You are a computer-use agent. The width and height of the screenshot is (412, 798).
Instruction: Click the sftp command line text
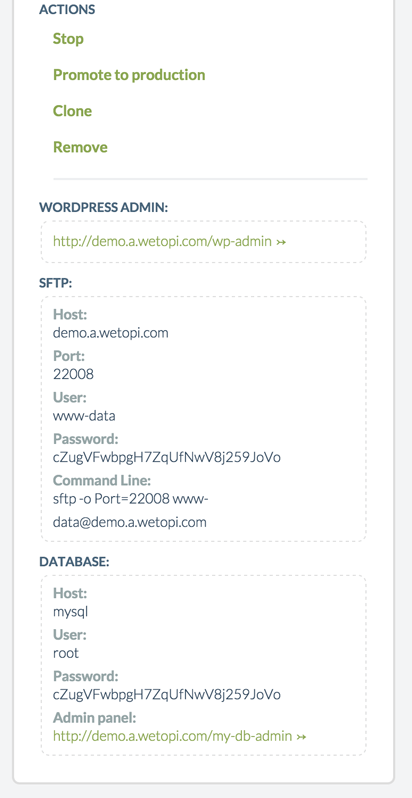point(130,510)
